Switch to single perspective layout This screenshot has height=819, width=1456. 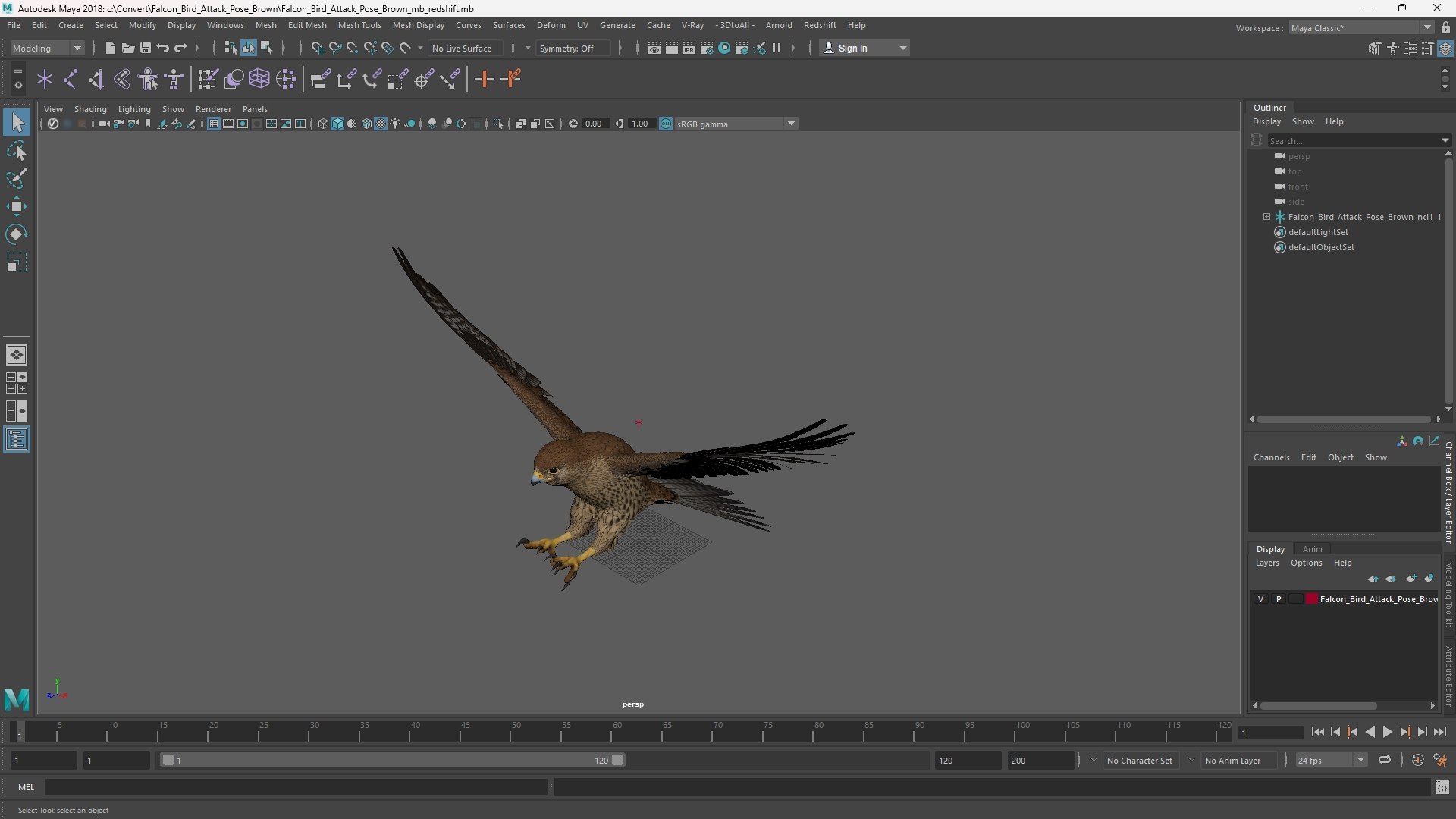coord(17,354)
